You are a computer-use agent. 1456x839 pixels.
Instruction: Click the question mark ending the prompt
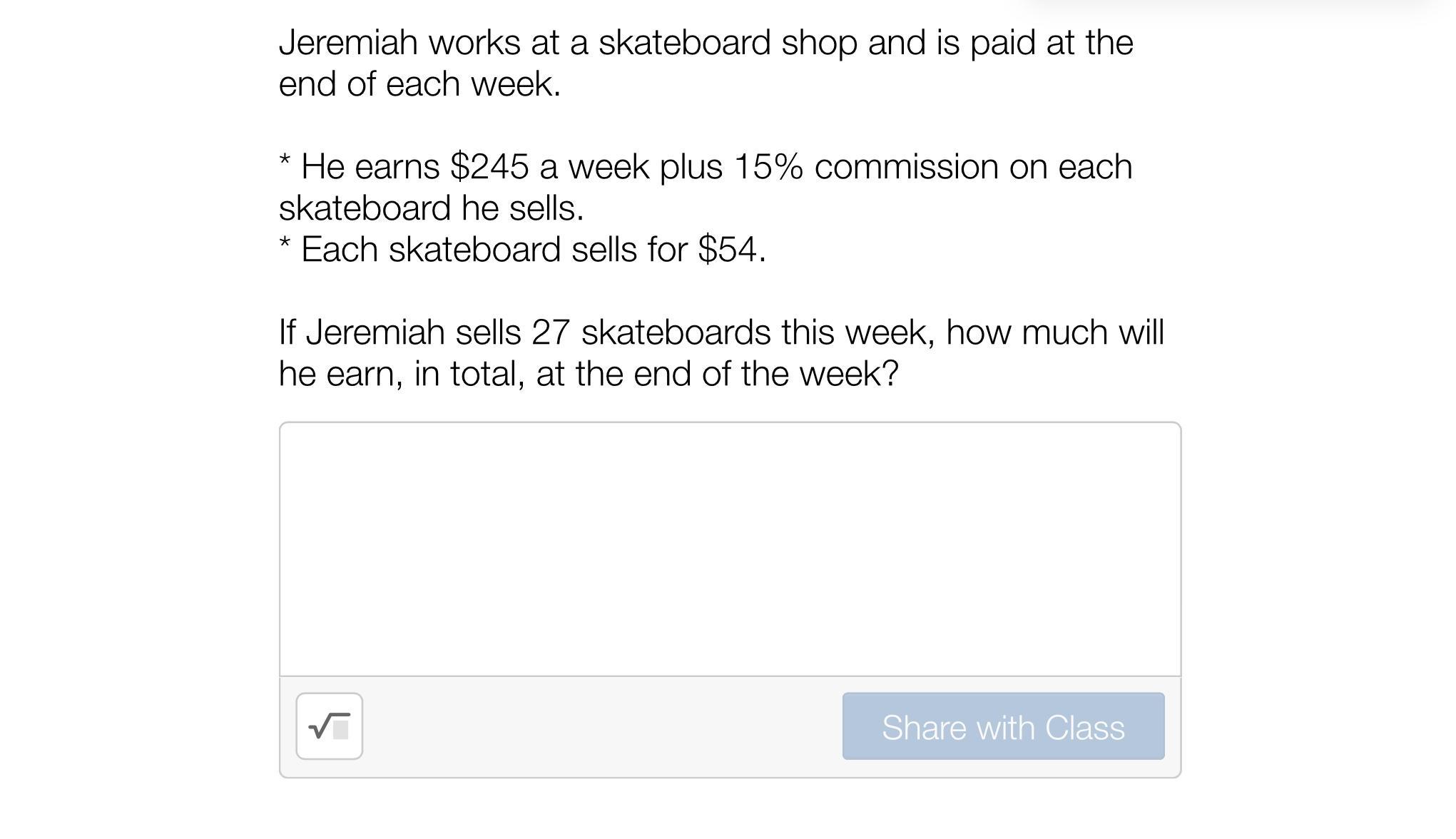[890, 374]
